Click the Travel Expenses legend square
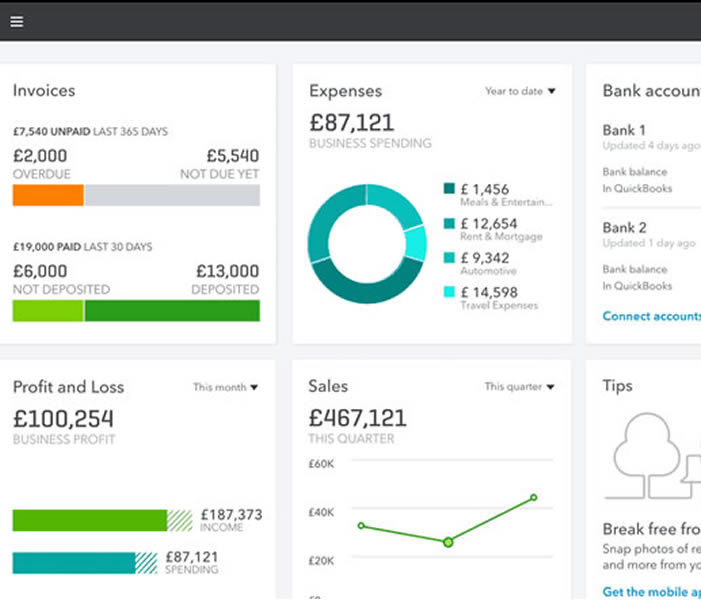 click(x=449, y=292)
